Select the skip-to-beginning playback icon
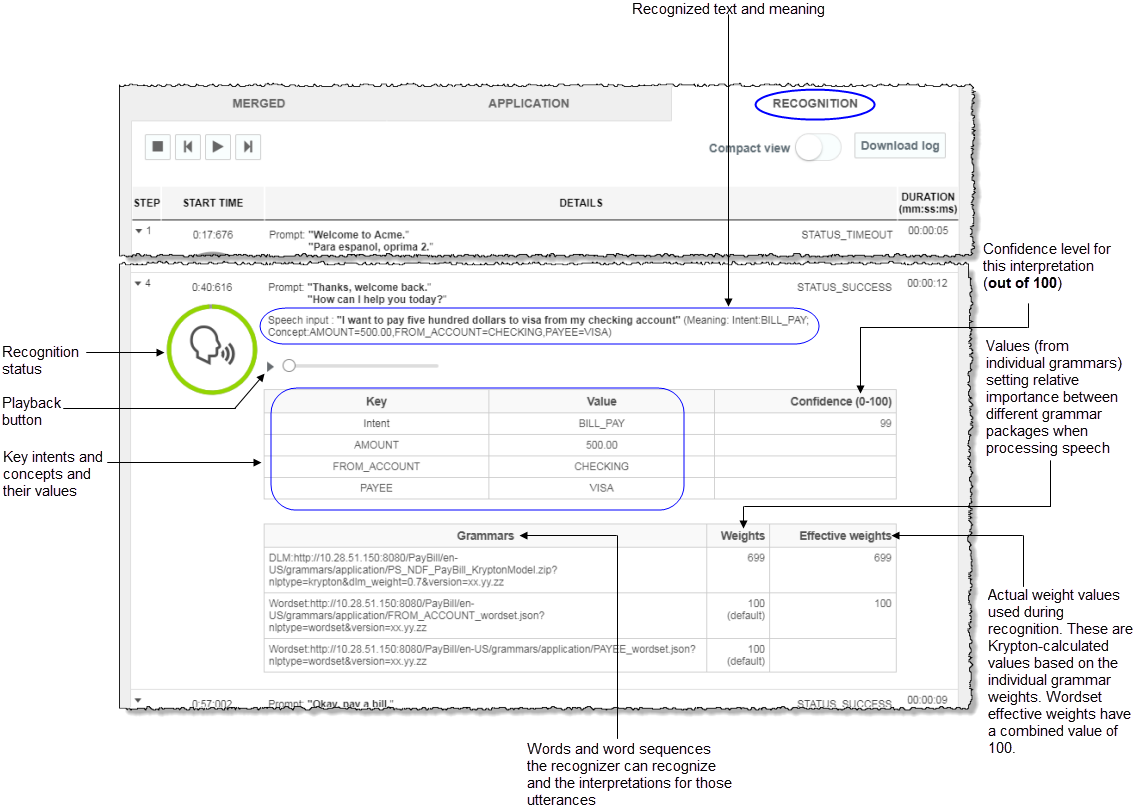 coord(187,147)
